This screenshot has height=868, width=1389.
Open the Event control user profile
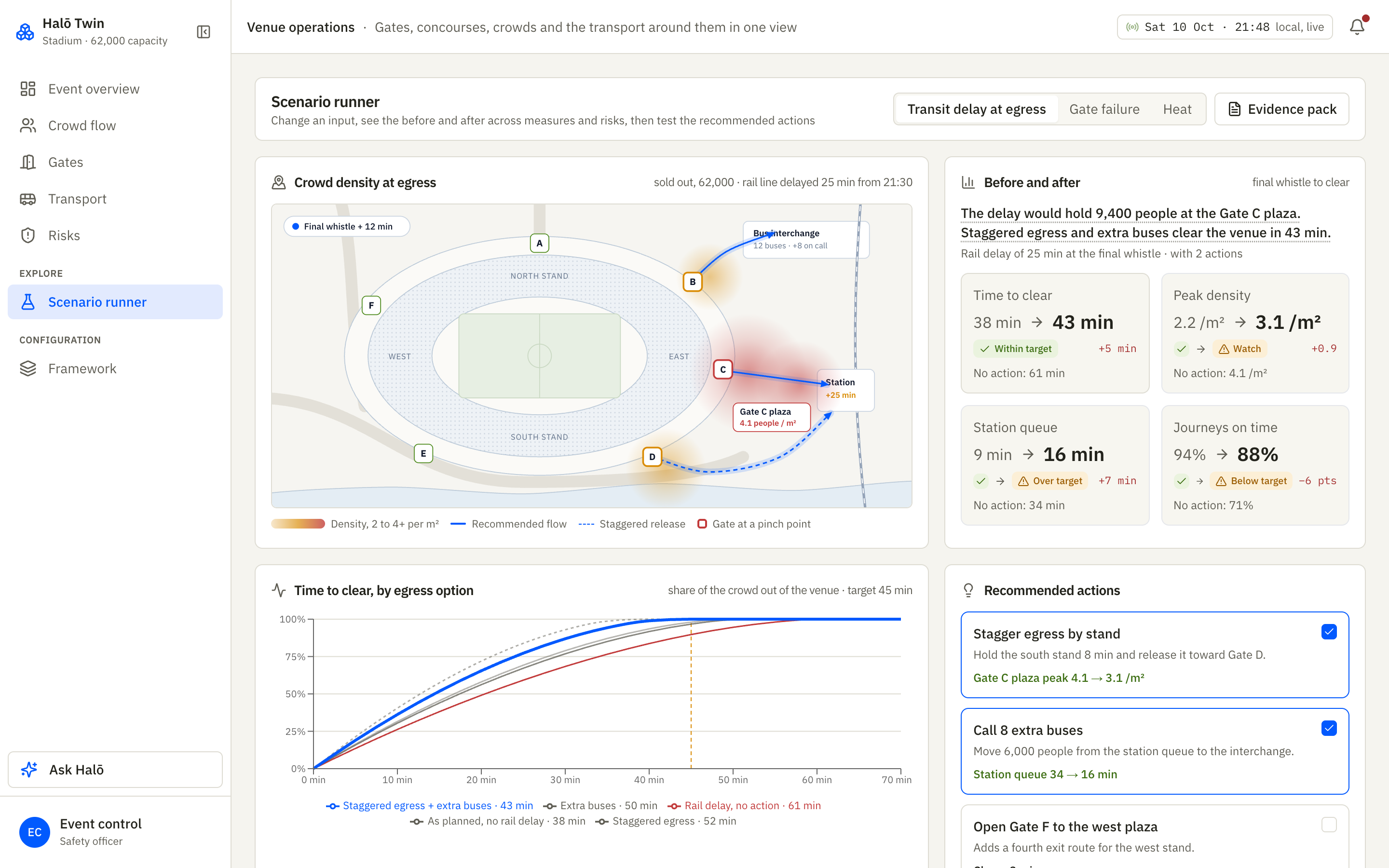point(115,832)
